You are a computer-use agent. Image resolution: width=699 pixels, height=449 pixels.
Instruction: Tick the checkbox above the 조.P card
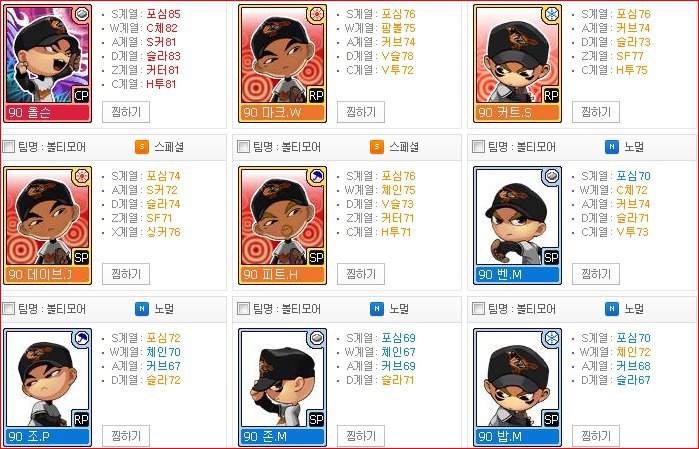pos(8,309)
